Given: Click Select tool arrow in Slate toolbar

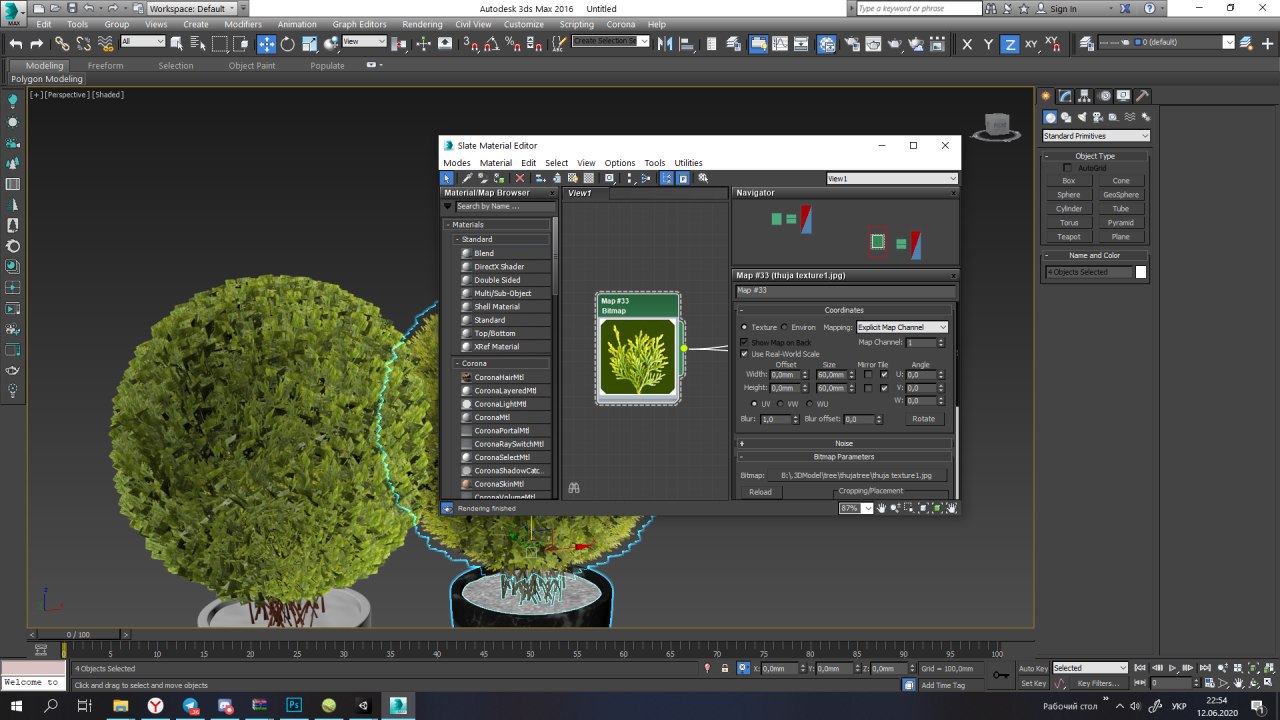Looking at the screenshot, I should pos(447,178).
